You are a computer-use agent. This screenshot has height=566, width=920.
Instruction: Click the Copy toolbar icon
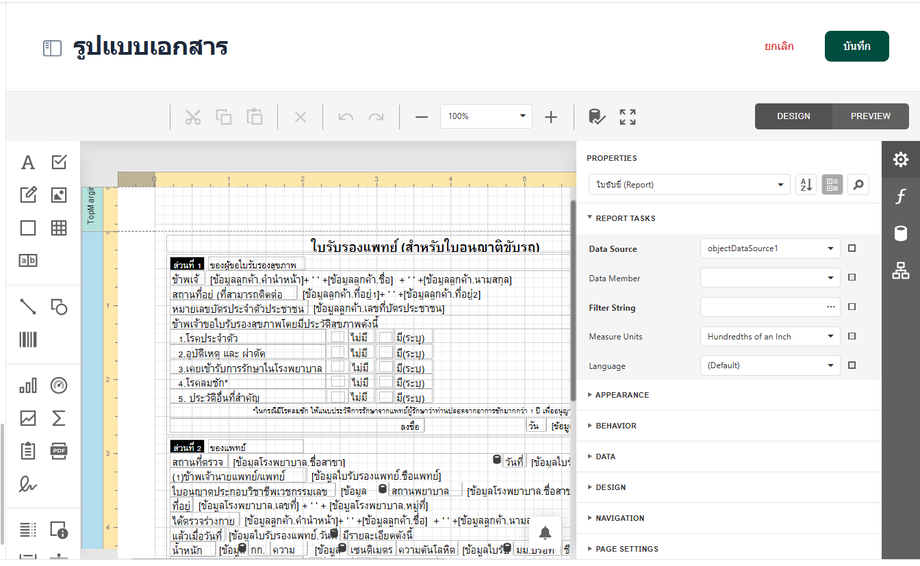click(224, 117)
